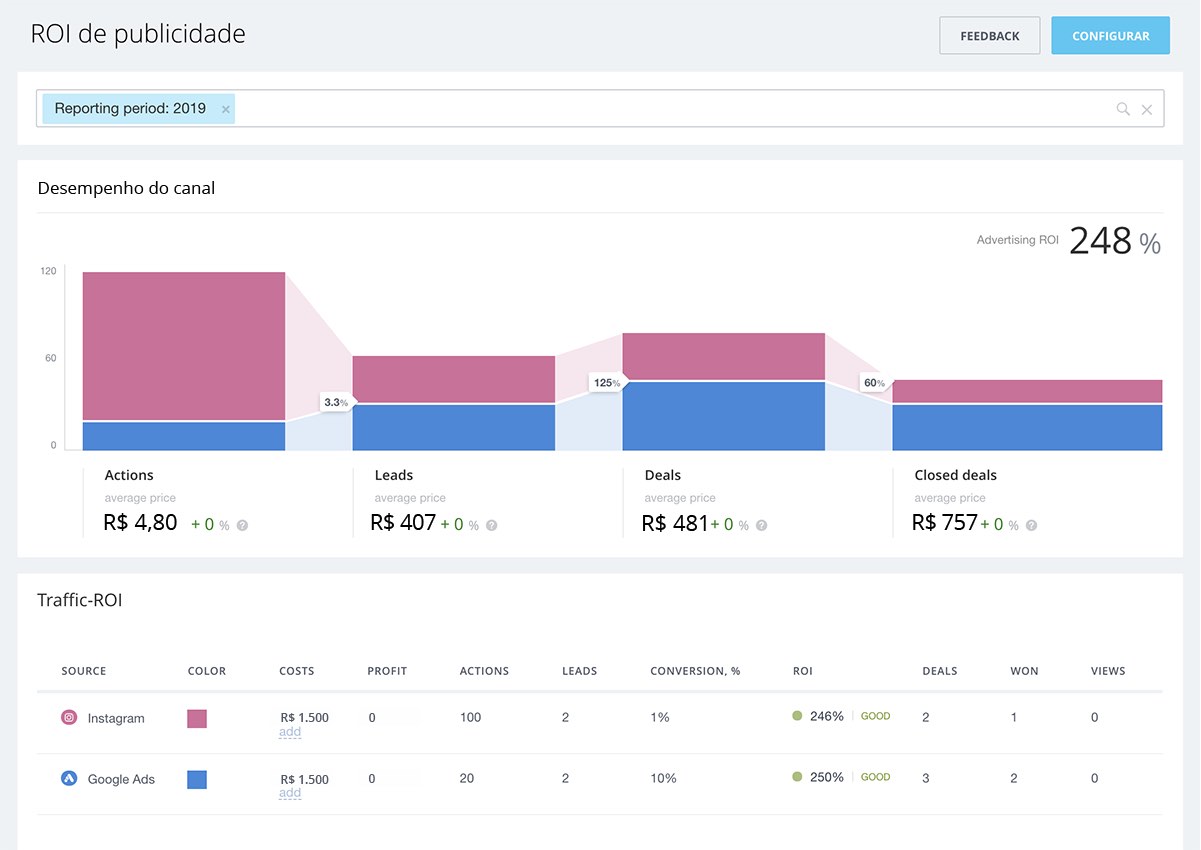The width and height of the screenshot is (1201, 850).
Task: Click the Instagram source icon
Action: (69, 718)
